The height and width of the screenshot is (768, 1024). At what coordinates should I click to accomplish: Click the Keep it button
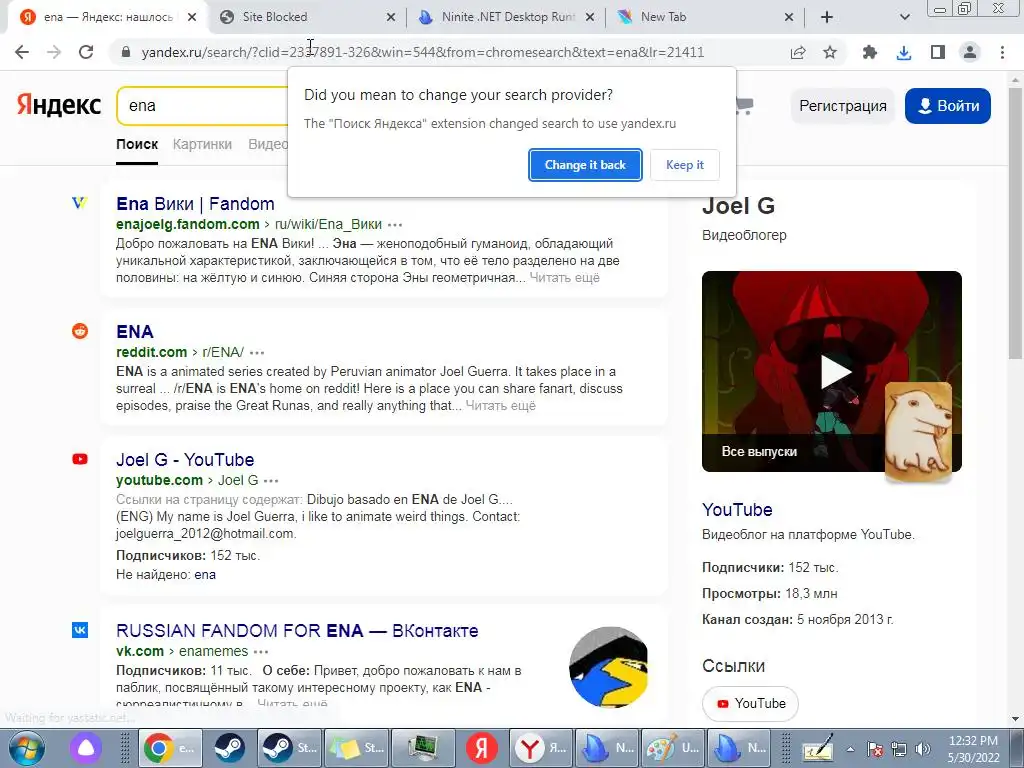684,165
